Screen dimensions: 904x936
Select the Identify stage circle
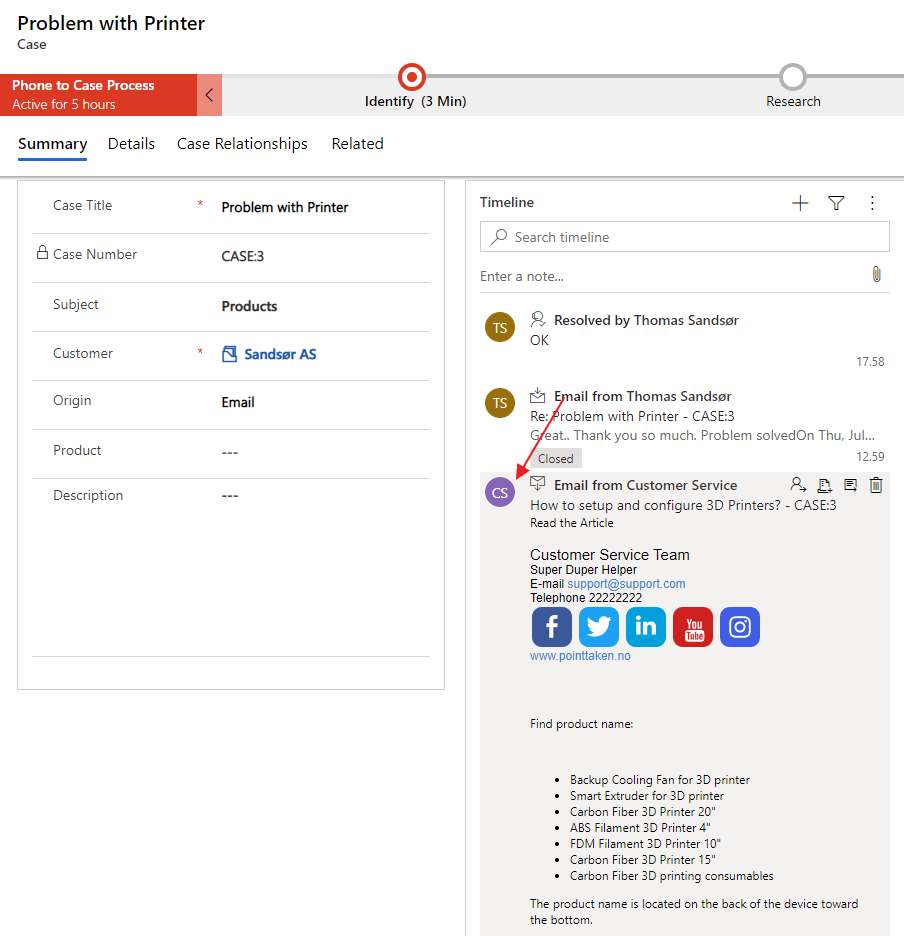[411, 77]
